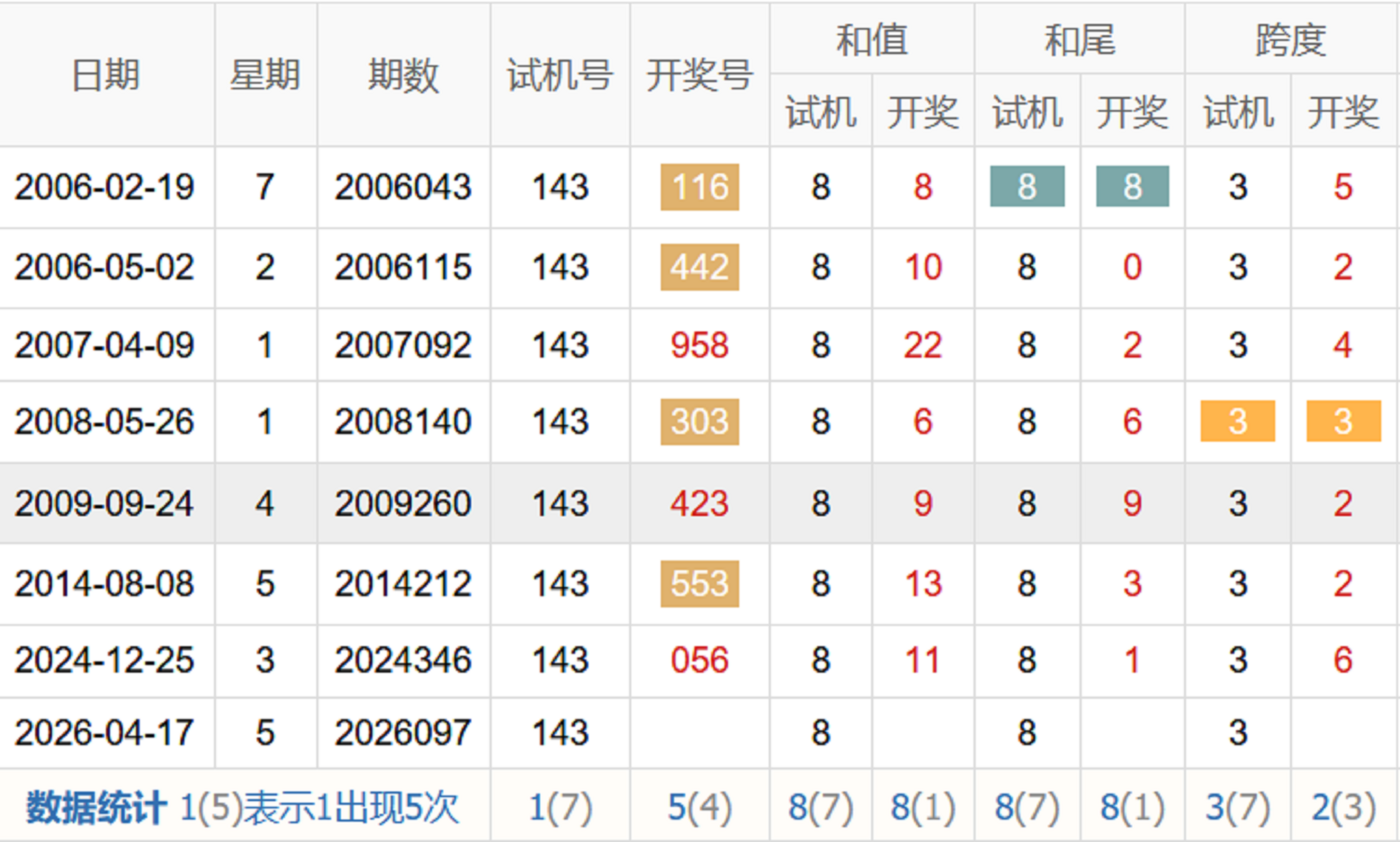The image size is (1400, 842).
Task: Click the 5(4) statistic under 开奖号
Action: [699, 808]
